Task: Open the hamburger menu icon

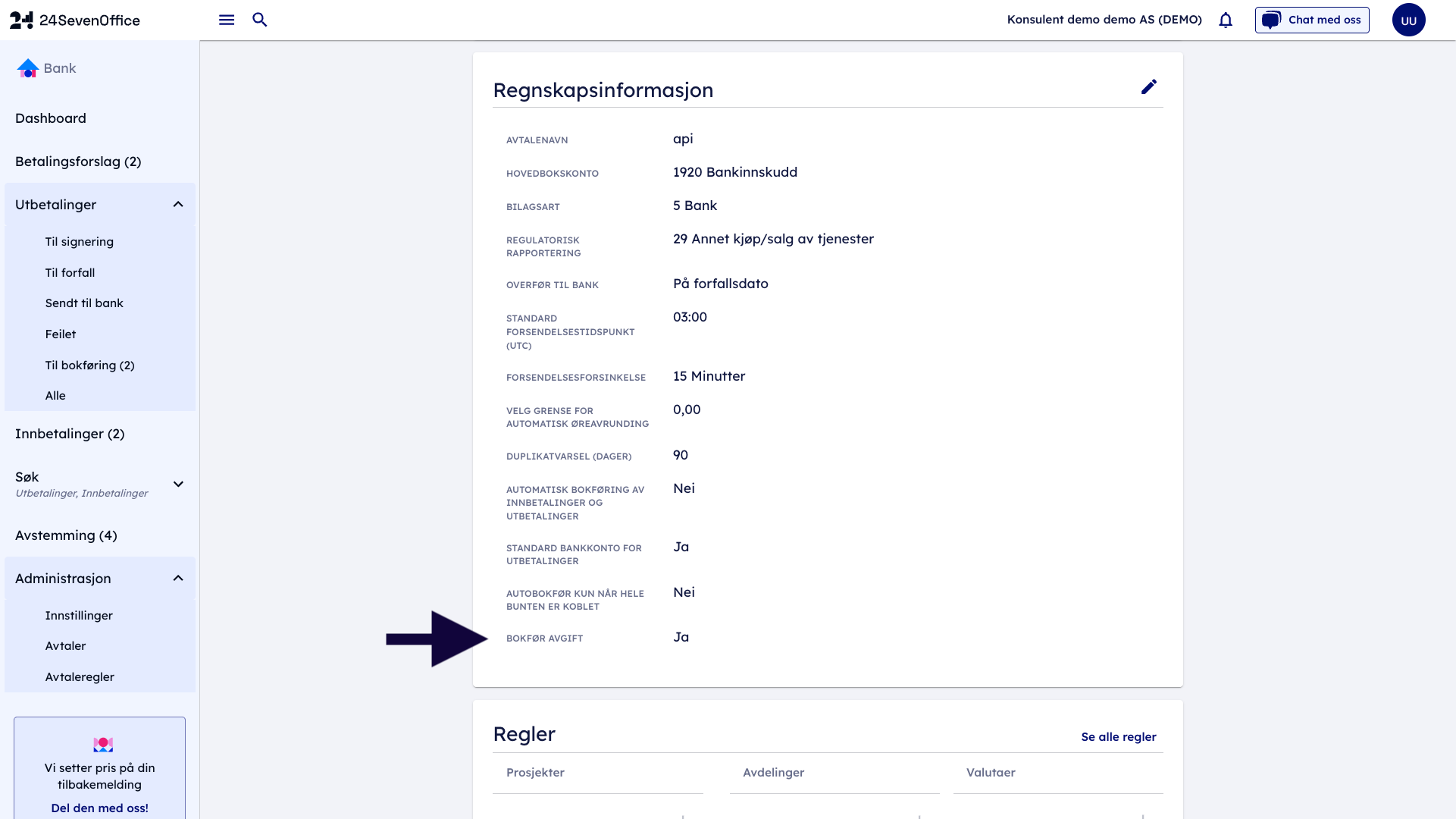Action: point(227,20)
